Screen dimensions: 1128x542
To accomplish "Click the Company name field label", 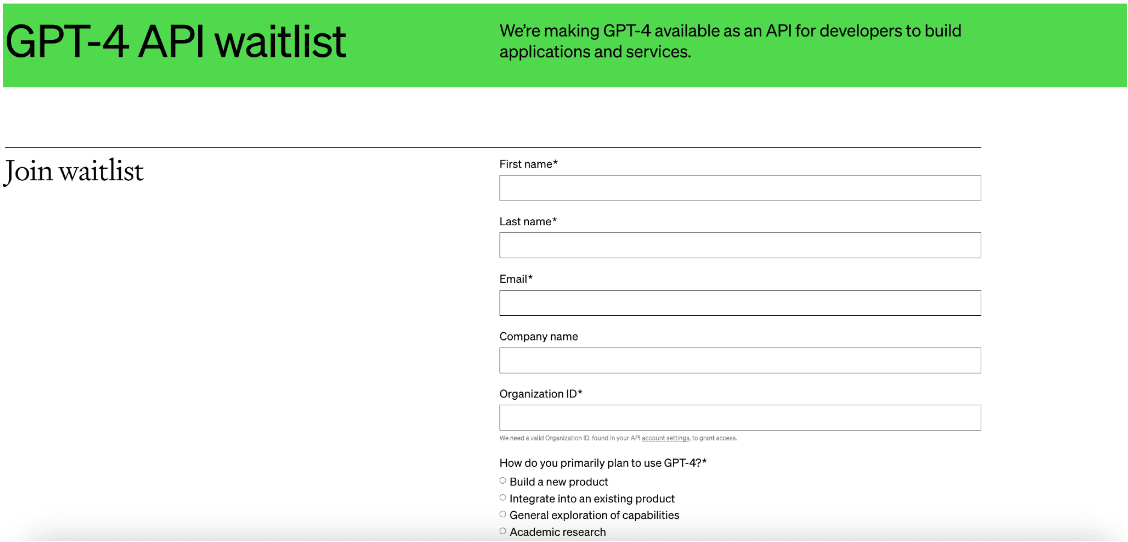I will 538,336.
